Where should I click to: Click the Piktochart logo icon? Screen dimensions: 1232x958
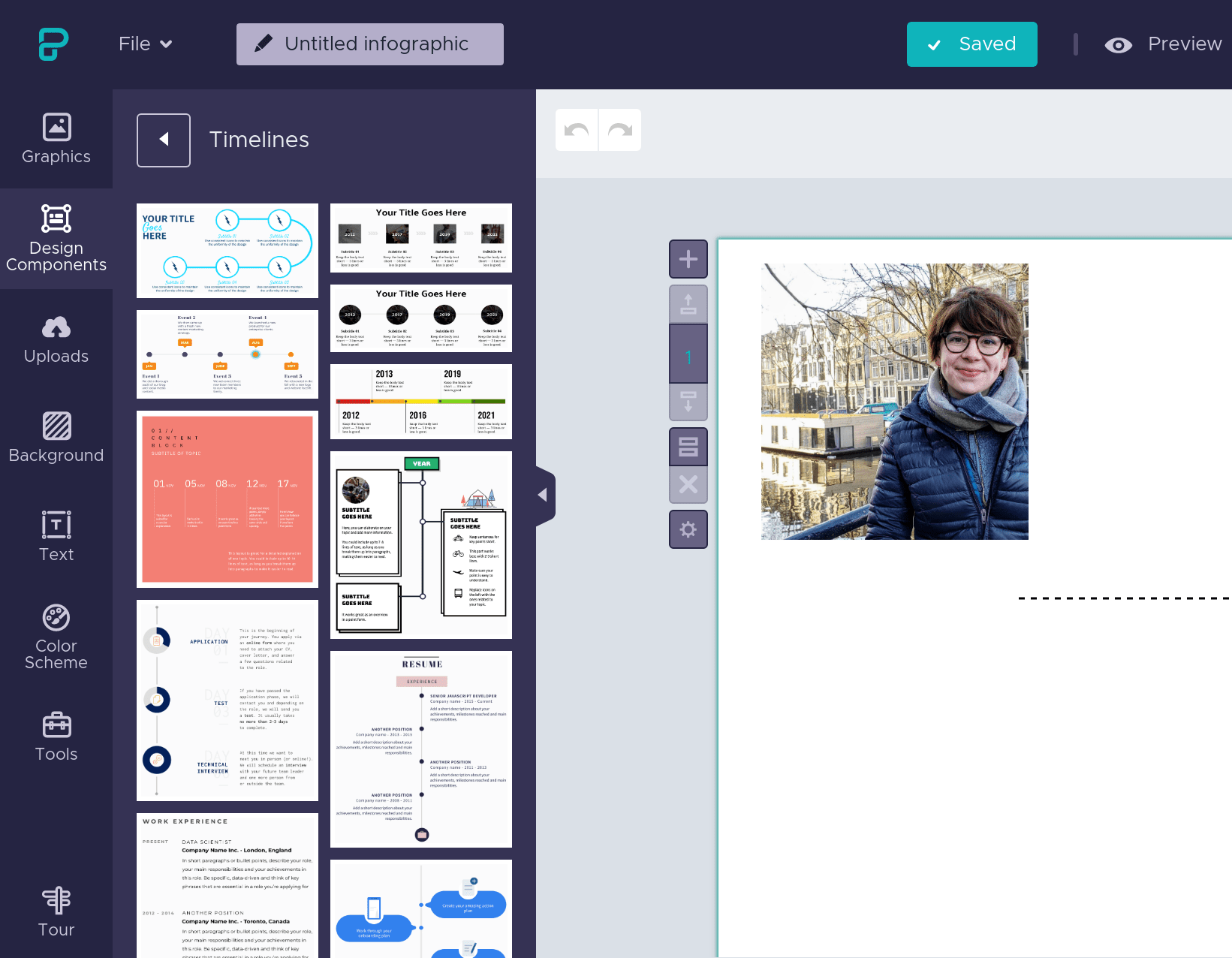click(x=53, y=44)
